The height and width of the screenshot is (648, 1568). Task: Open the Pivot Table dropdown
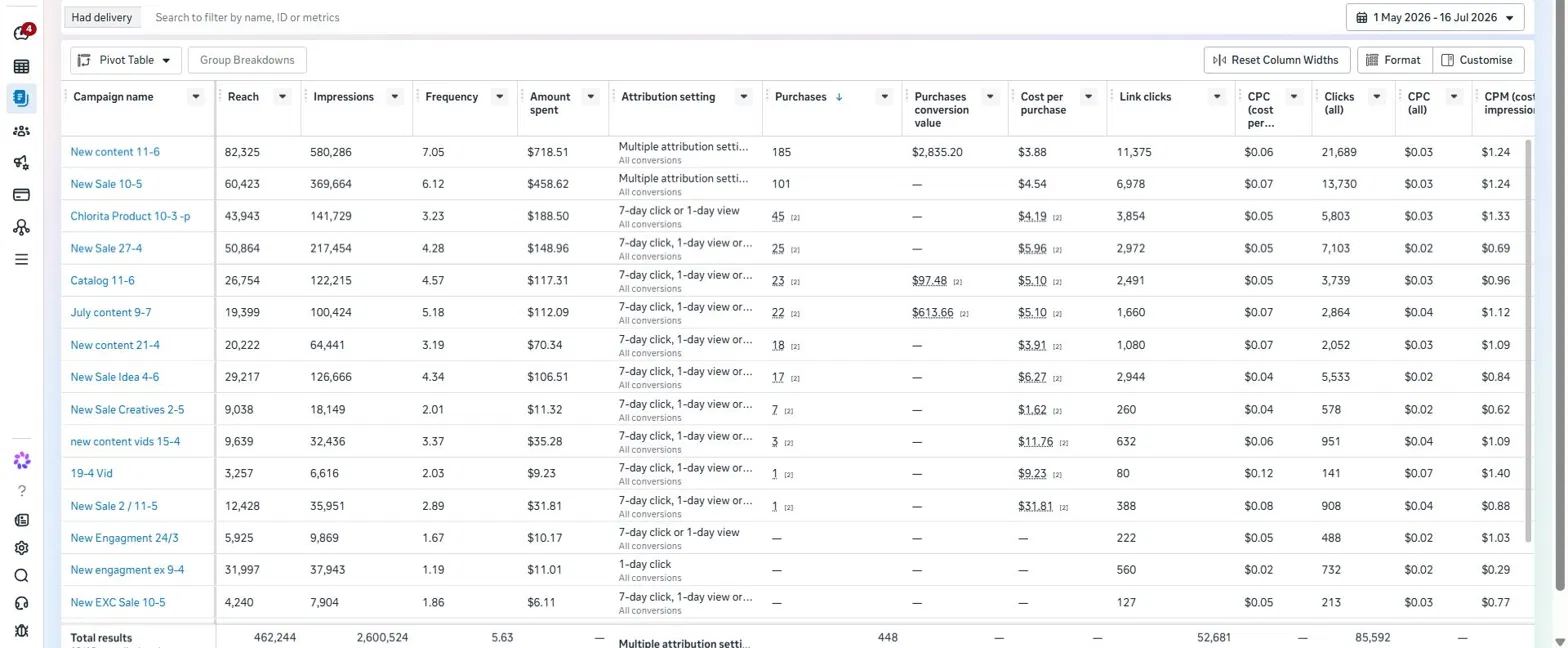coord(126,60)
